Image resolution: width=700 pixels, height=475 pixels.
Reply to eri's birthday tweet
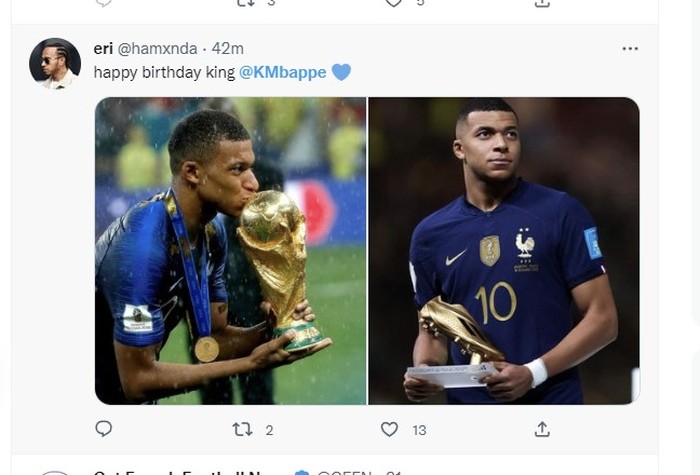pos(103,429)
